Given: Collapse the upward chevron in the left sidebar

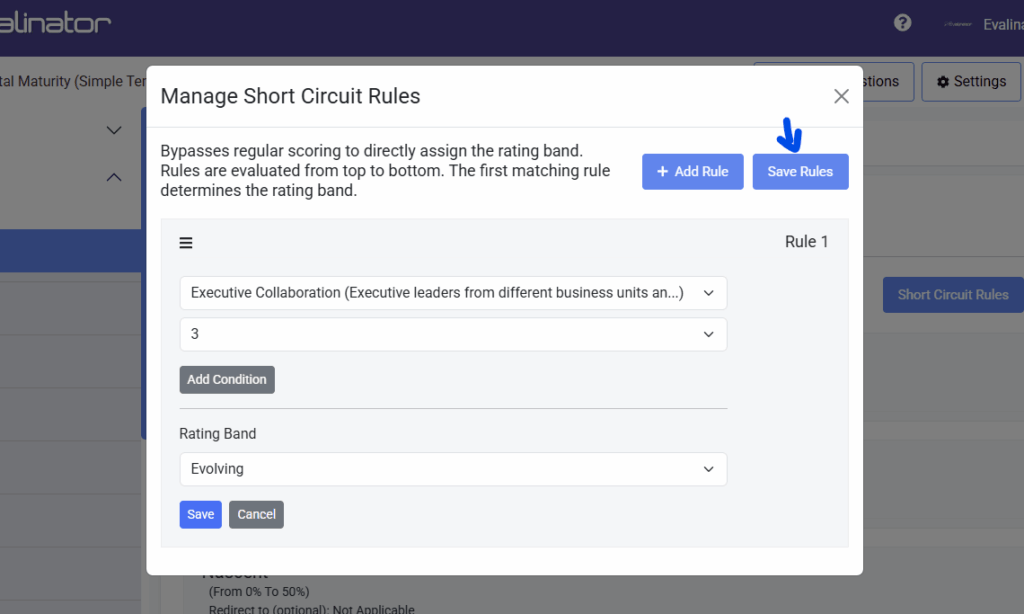Looking at the screenshot, I should click(114, 177).
